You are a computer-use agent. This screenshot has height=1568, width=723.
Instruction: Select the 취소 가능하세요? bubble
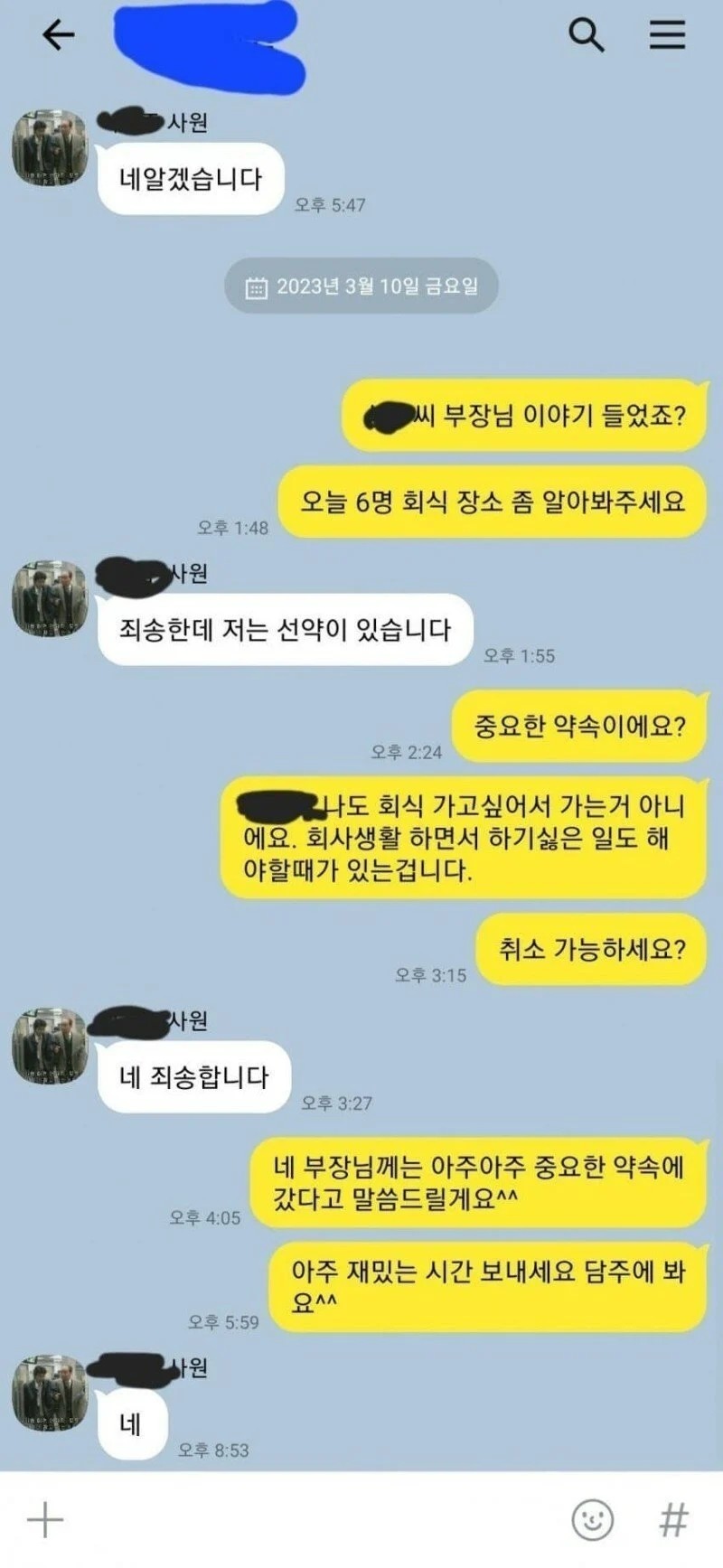(591, 949)
